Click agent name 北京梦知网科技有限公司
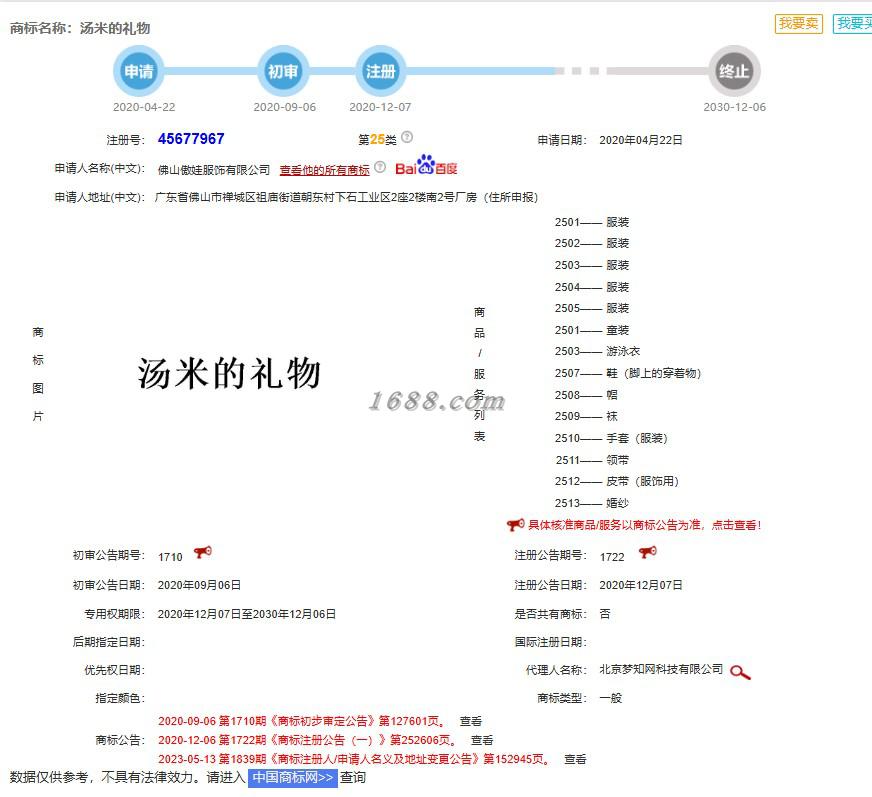The width and height of the screenshot is (872, 797). pyautogui.click(x=661, y=669)
